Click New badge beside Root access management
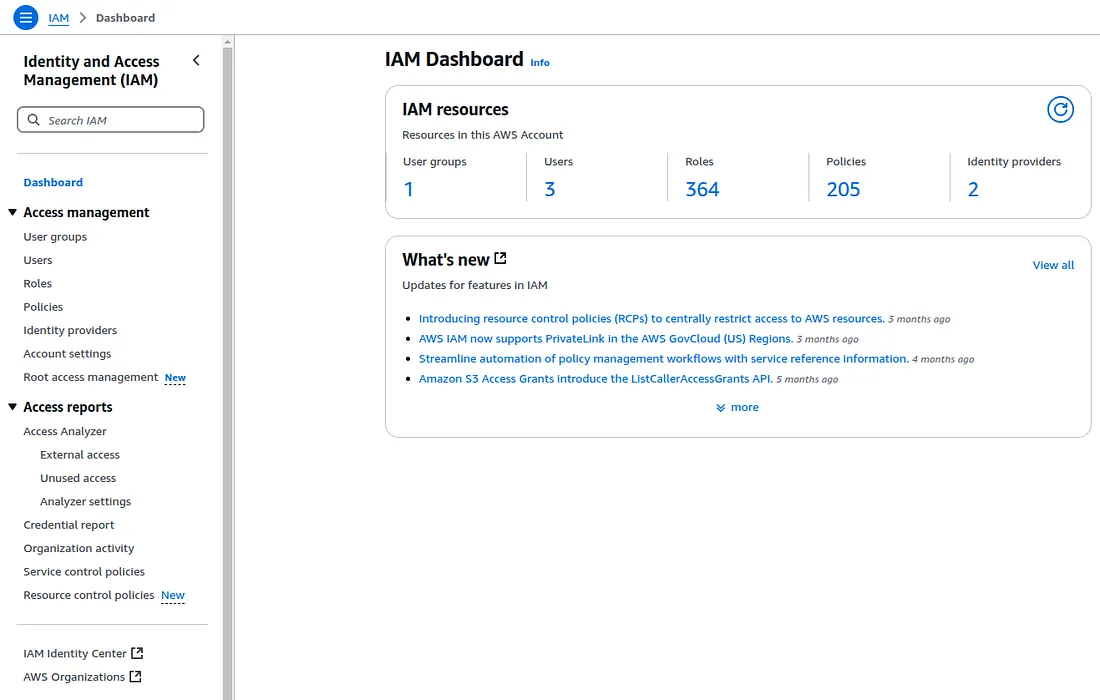The width and height of the screenshot is (1100, 700). [175, 378]
